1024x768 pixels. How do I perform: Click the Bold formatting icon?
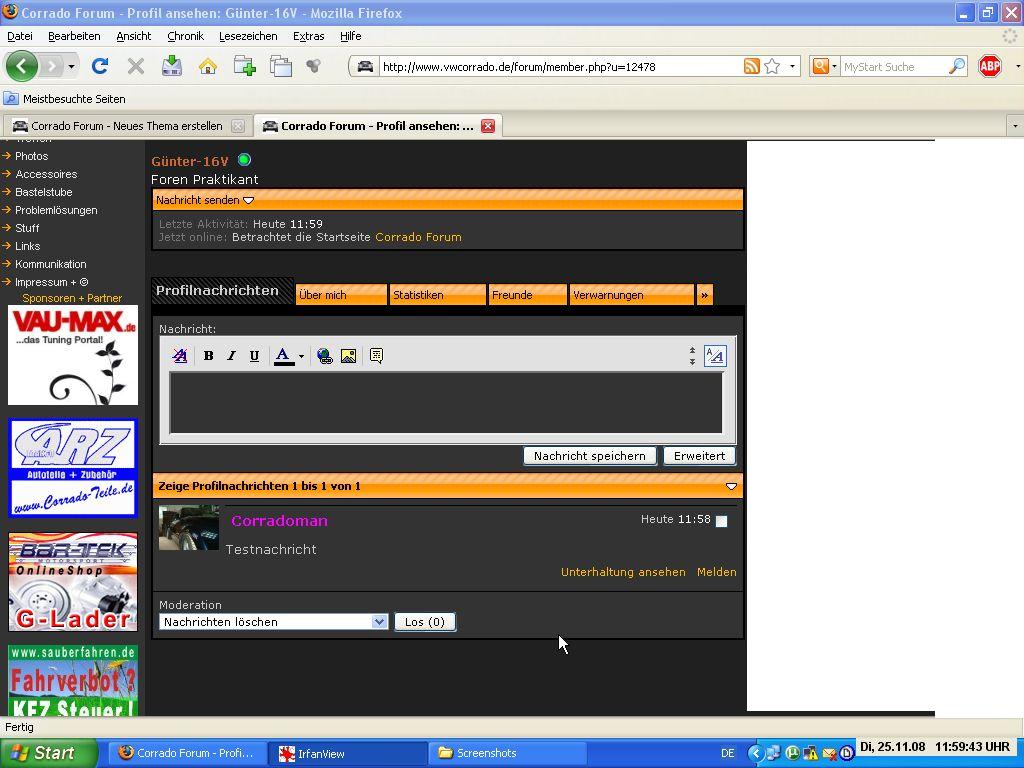[x=208, y=356]
